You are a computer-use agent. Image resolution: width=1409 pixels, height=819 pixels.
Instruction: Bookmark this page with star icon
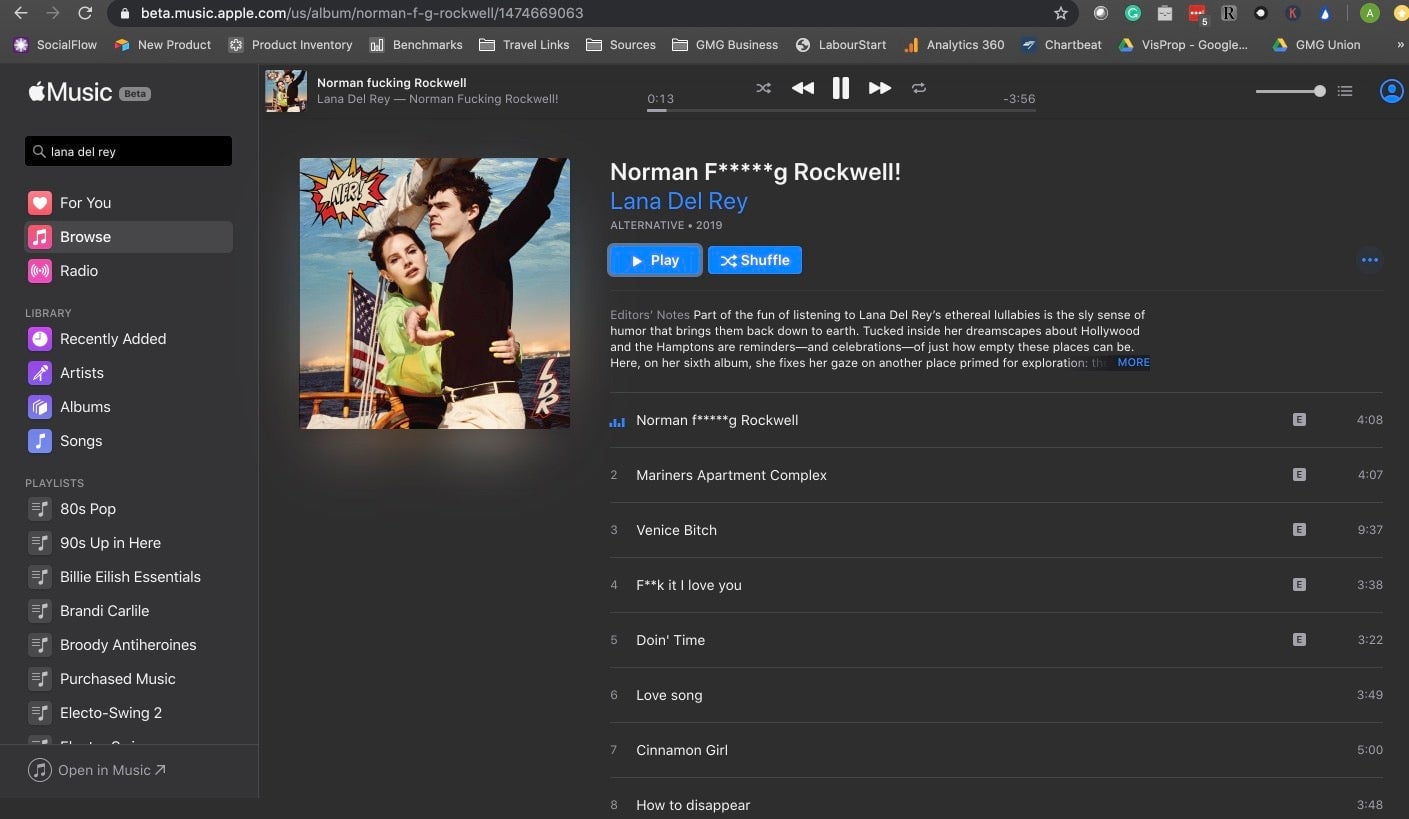(1061, 14)
